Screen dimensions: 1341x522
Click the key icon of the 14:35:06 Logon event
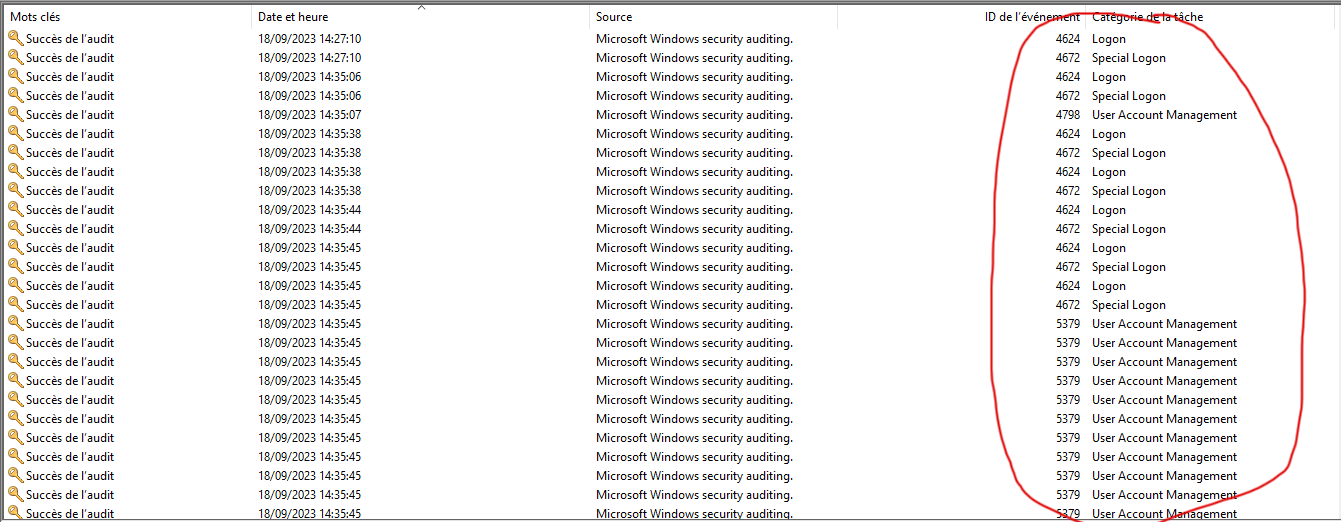[15, 77]
